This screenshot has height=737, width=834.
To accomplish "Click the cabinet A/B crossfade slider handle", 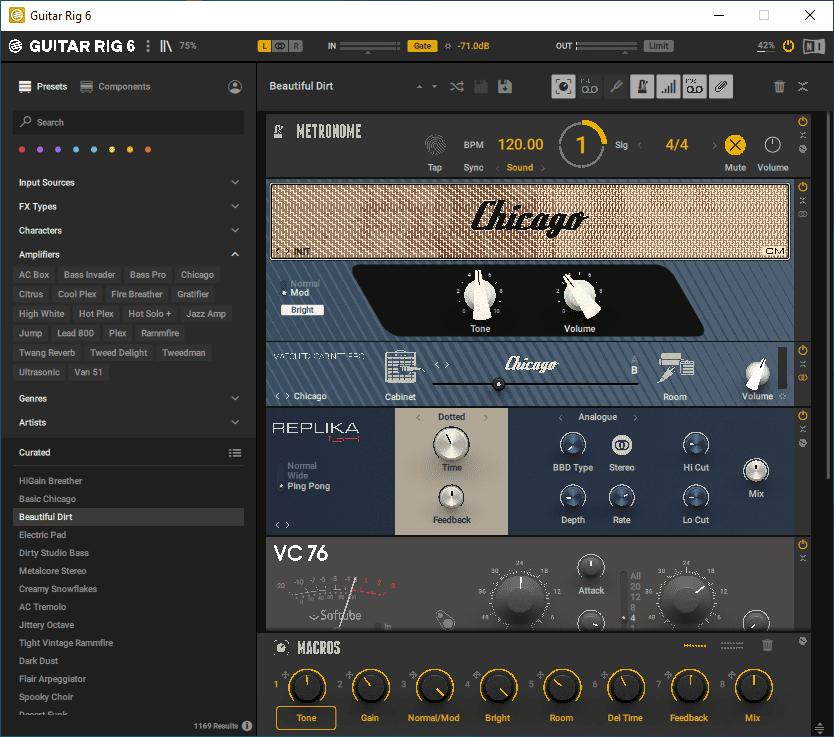I will tap(498, 383).
